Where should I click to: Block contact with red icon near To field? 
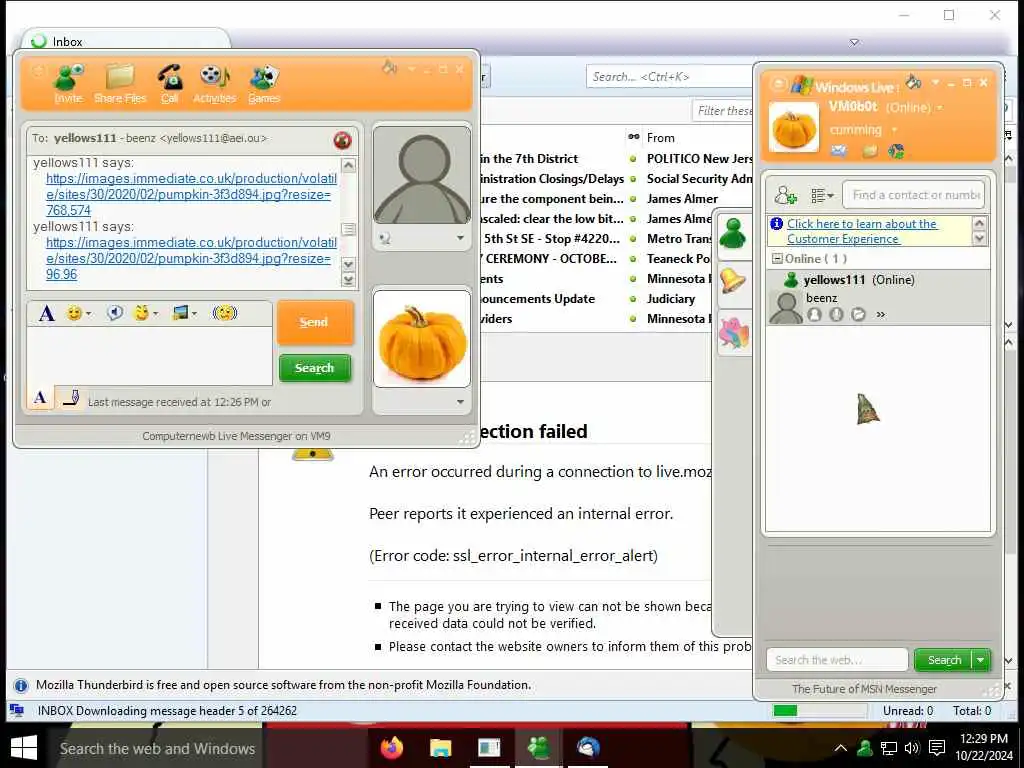(342, 139)
